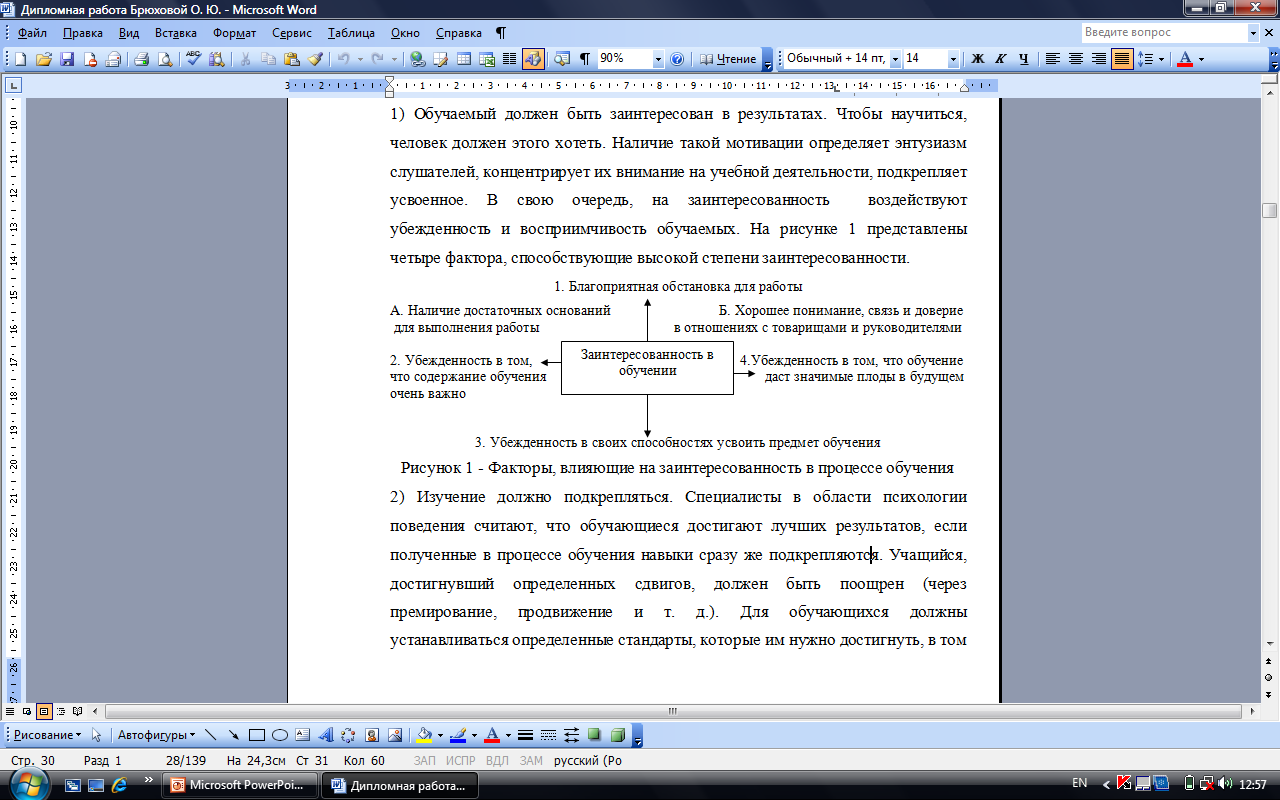Click the Чтение reading mode button
The height and width of the screenshot is (800, 1280).
pyautogui.click(x=728, y=59)
